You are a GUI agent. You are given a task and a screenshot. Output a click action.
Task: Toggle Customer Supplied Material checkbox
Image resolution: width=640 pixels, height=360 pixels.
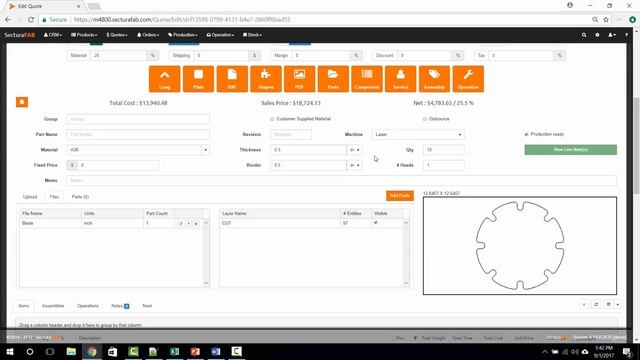click(272, 119)
